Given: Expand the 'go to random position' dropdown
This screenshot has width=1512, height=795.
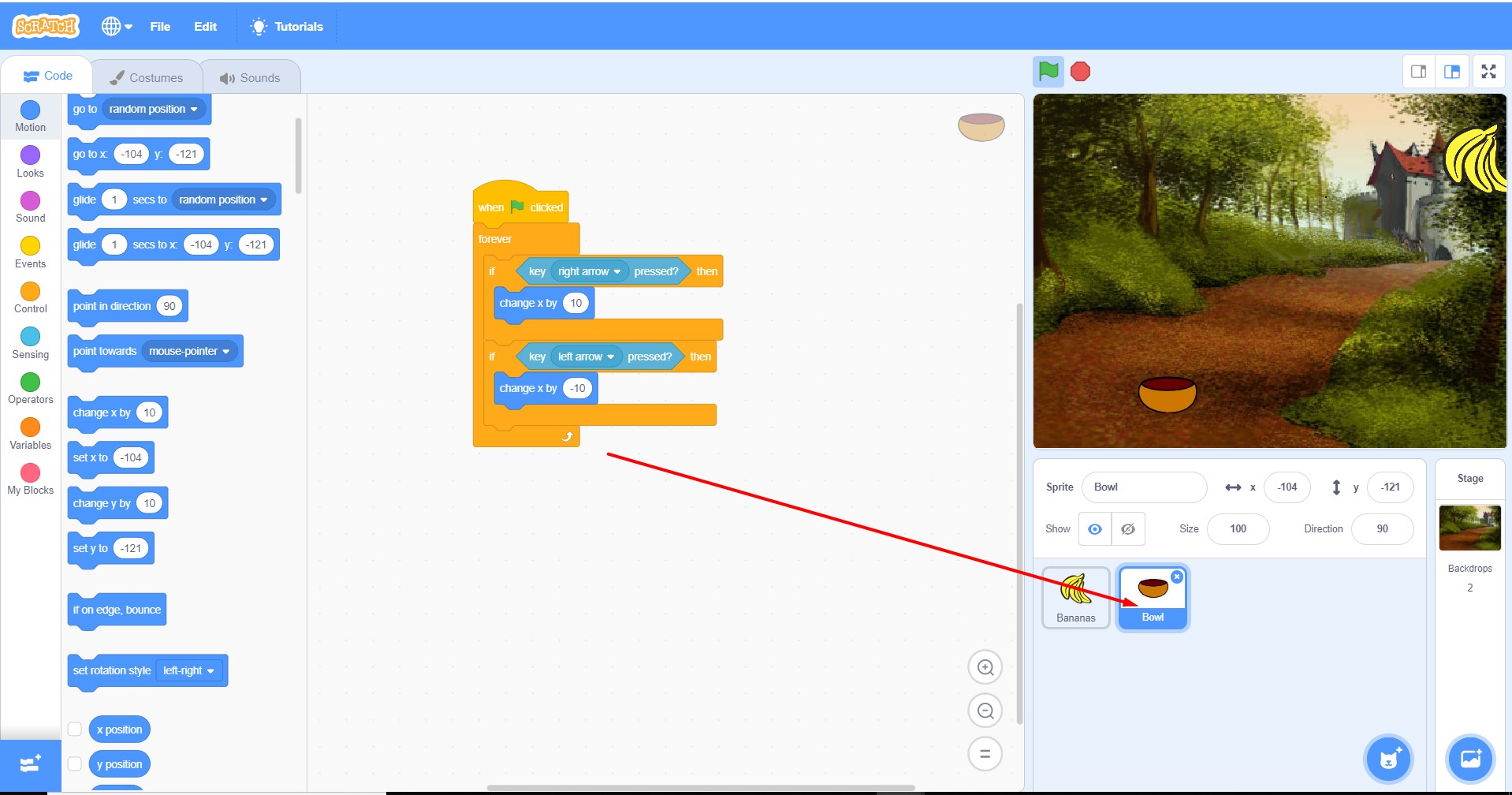Looking at the screenshot, I should (154, 109).
